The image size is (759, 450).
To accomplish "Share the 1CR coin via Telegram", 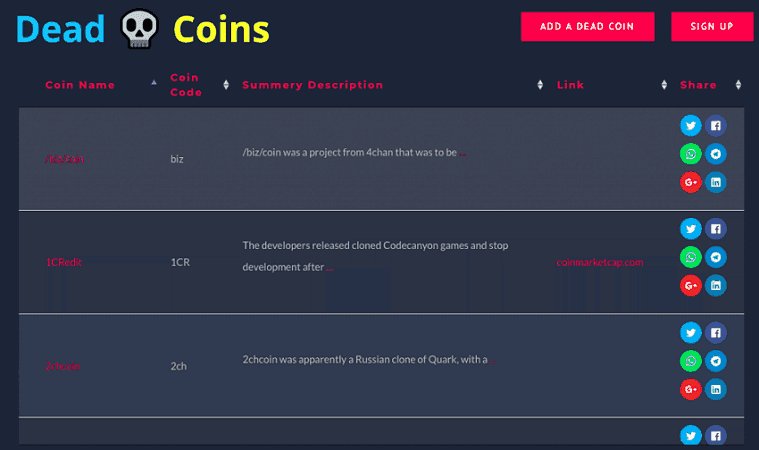I will 716,257.
